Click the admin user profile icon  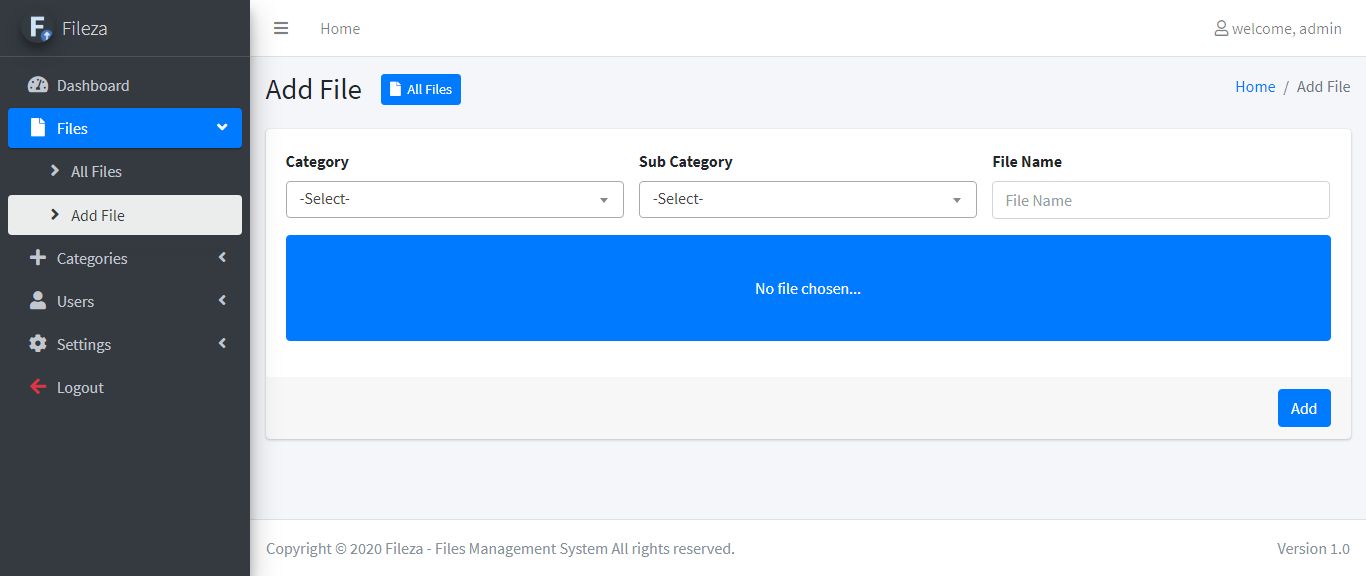click(1221, 28)
